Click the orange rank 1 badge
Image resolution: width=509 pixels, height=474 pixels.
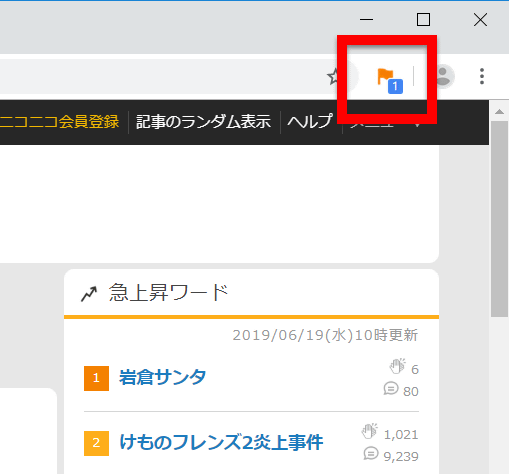(x=96, y=378)
